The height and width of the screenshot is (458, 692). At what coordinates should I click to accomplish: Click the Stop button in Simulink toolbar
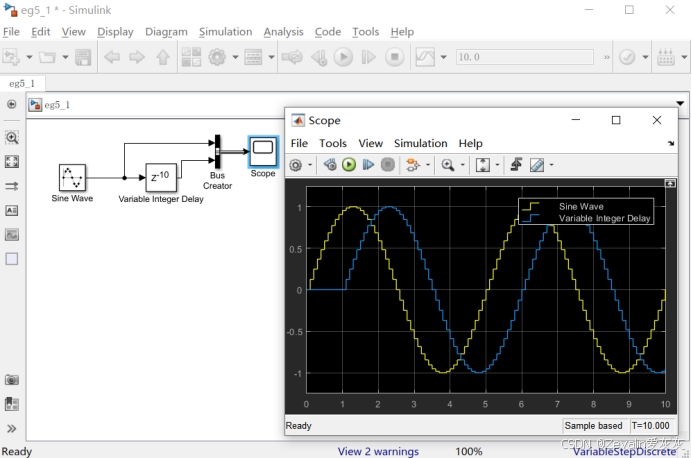click(395, 57)
